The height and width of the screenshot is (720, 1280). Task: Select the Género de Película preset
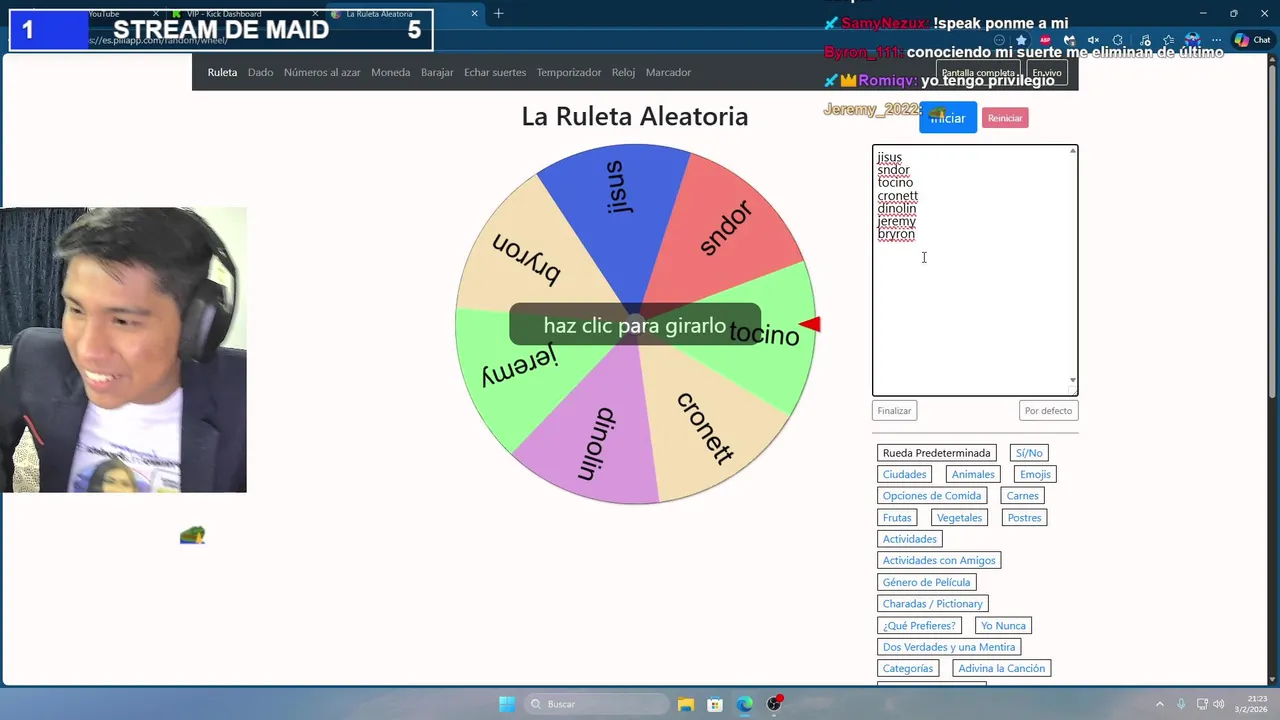pyautogui.click(x=927, y=582)
